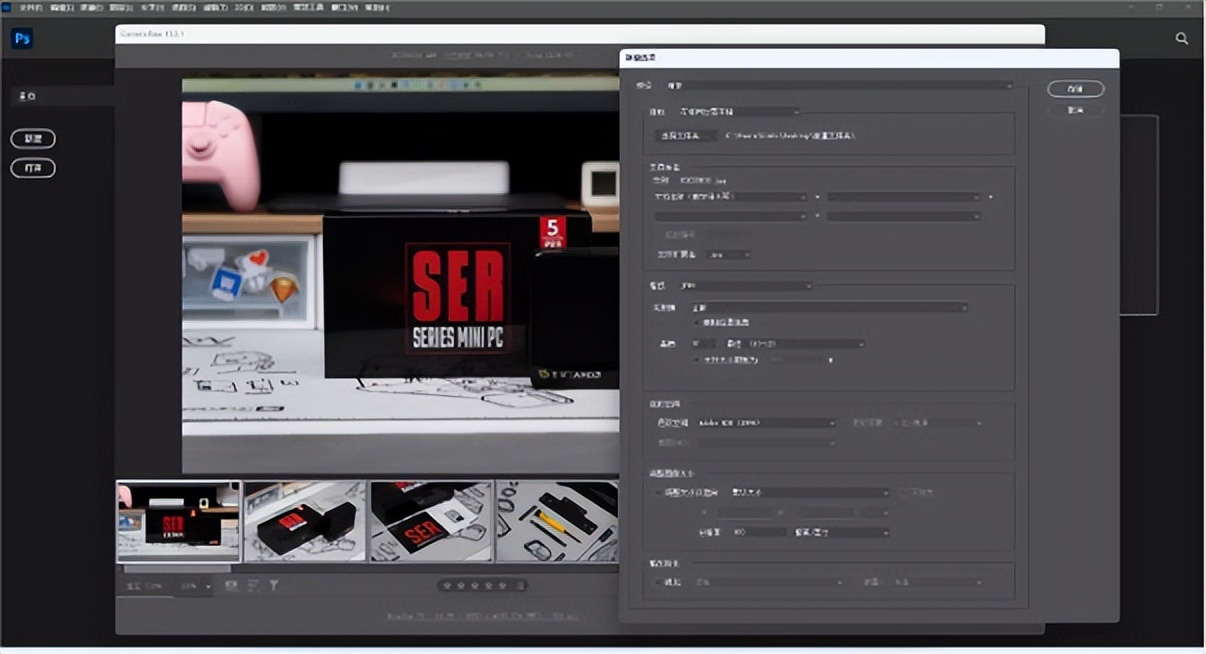
Task: Open the File menu in menu bar
Action: point(29,7)
